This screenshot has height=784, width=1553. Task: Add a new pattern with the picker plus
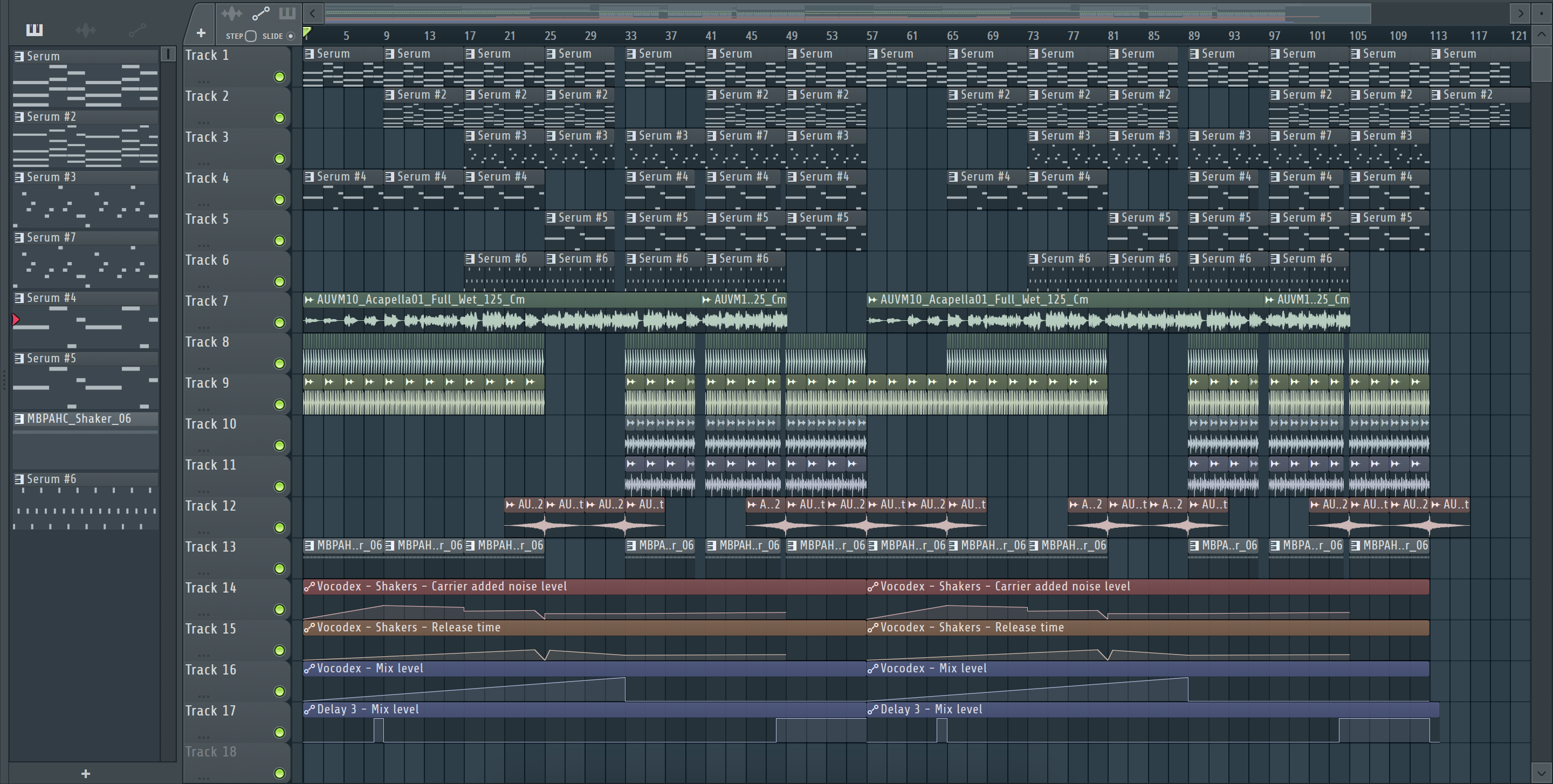[86, 773]
